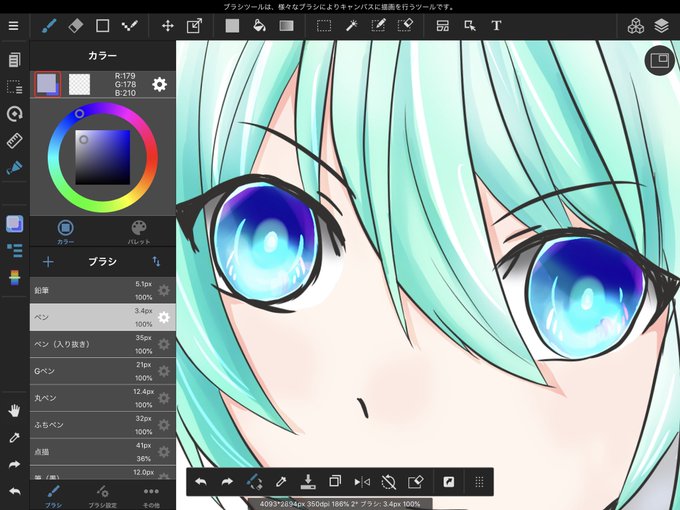
Task: Select the foreground color swatch
Action: click(47, 84)
